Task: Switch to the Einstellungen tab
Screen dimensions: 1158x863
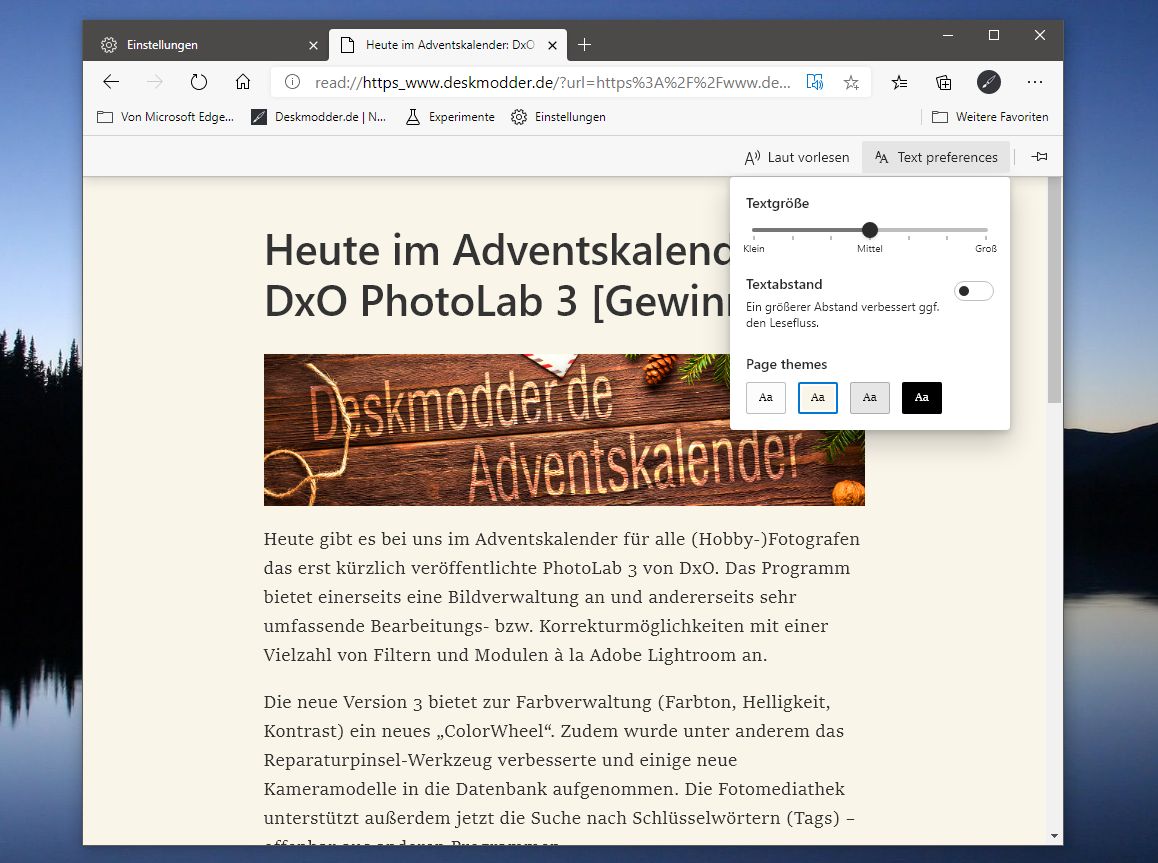Action: (206, 45)
